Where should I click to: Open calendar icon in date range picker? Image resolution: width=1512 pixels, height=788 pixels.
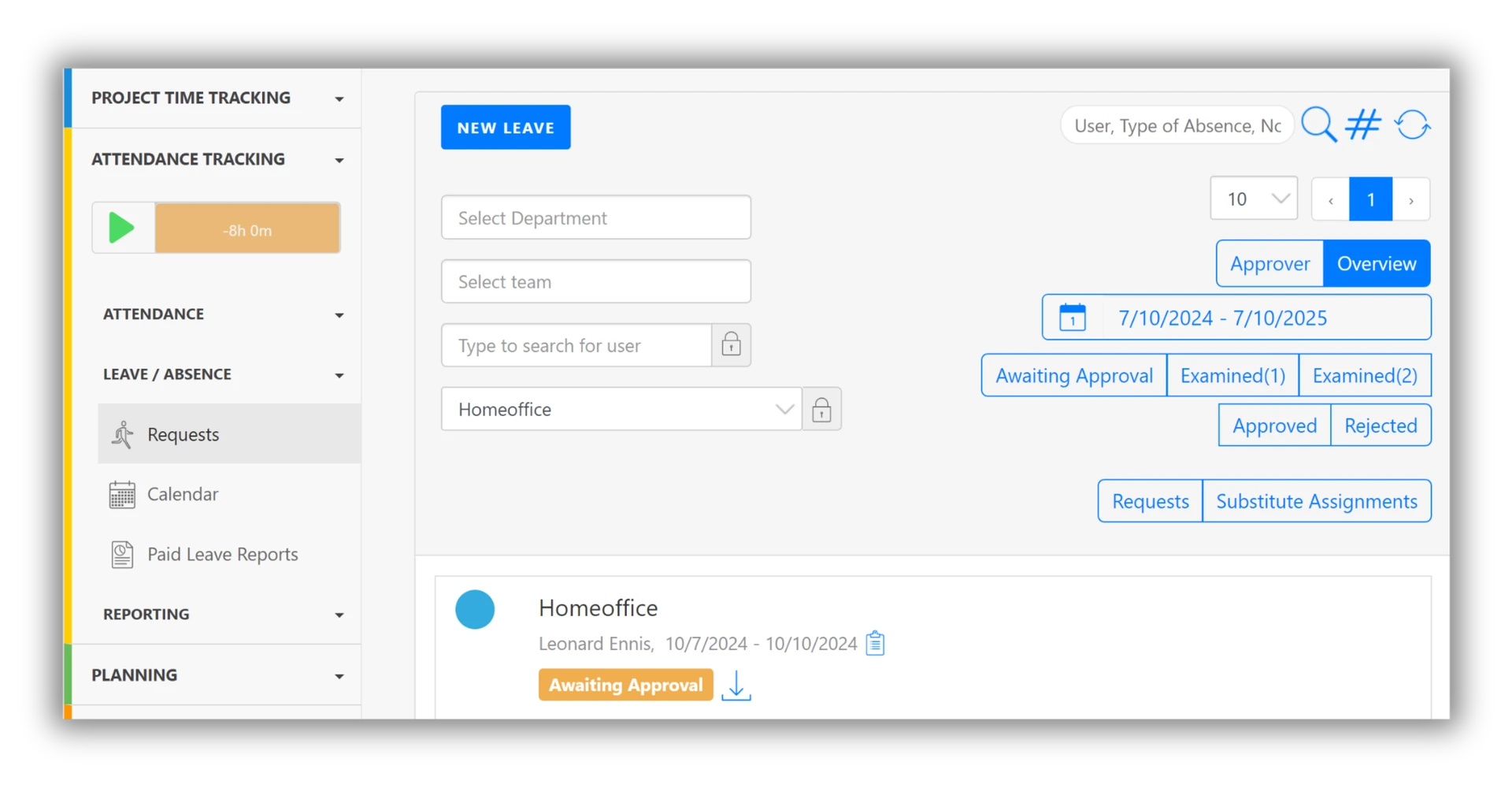(x=1072, y=318)
